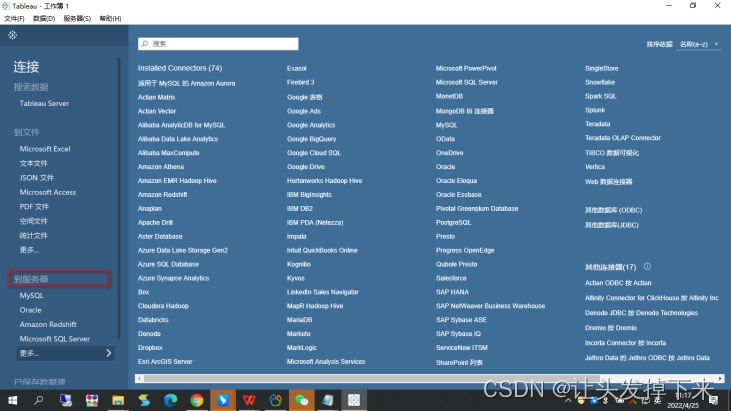Choose Microsoft Access connection
The image size is (731, 411).
[48, 192]
